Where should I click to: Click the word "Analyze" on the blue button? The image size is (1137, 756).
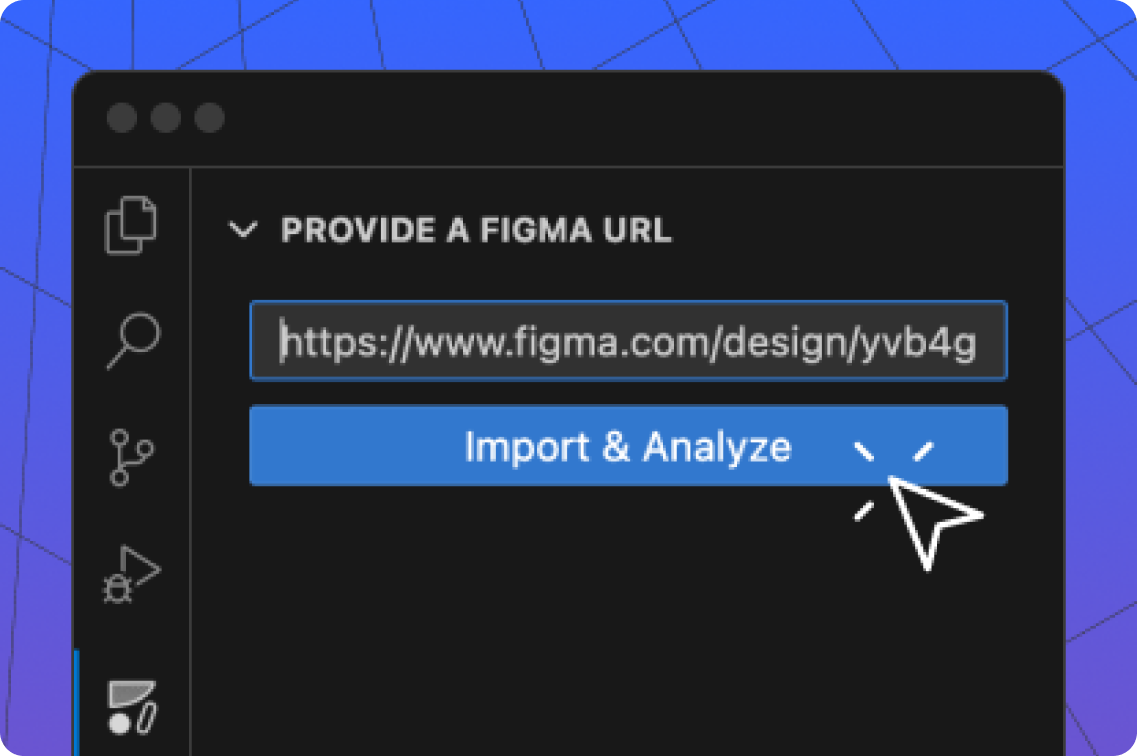point(717,447)
